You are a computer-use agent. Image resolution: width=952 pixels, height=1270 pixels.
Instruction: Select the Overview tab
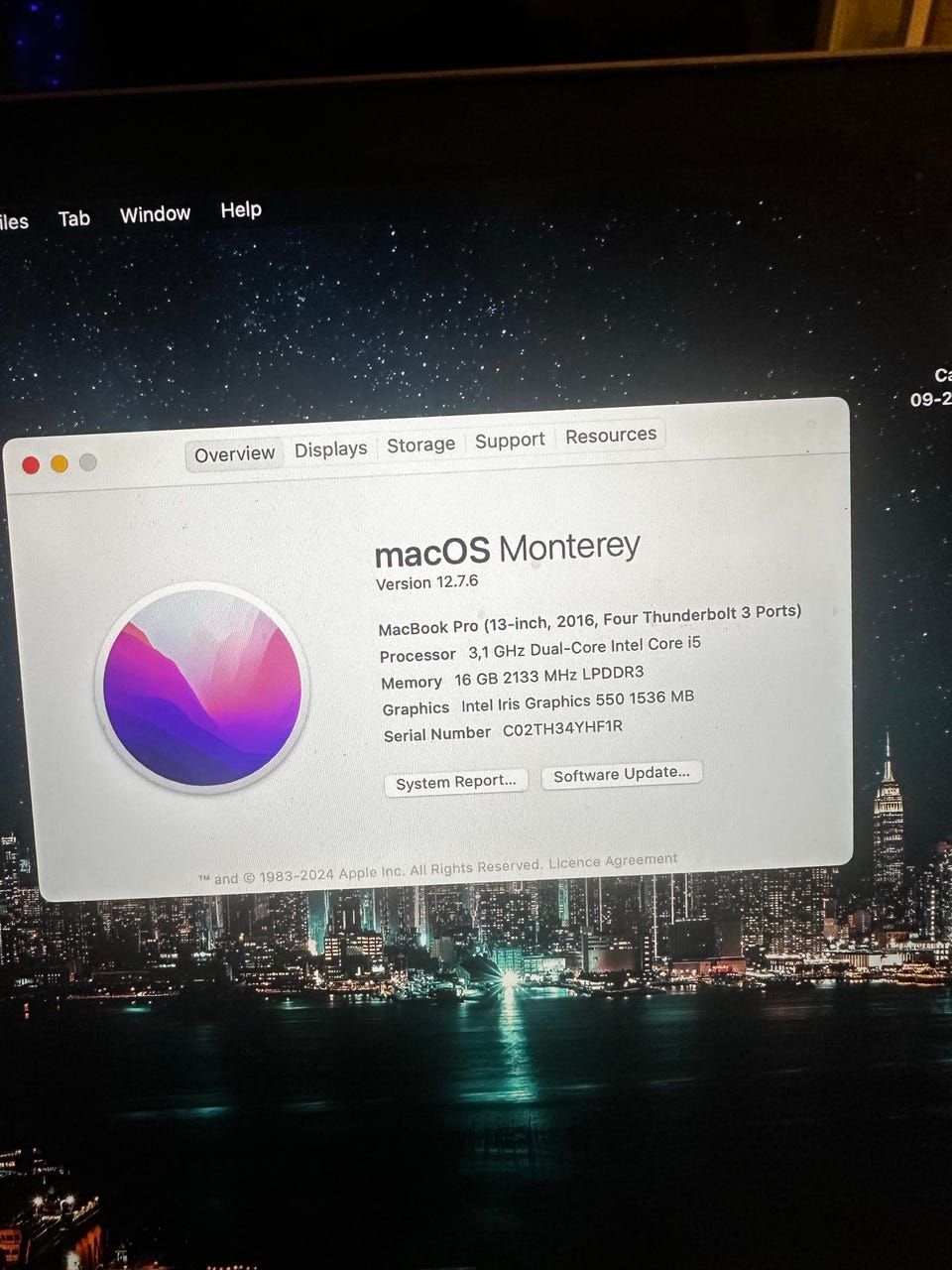pos(235,454)
